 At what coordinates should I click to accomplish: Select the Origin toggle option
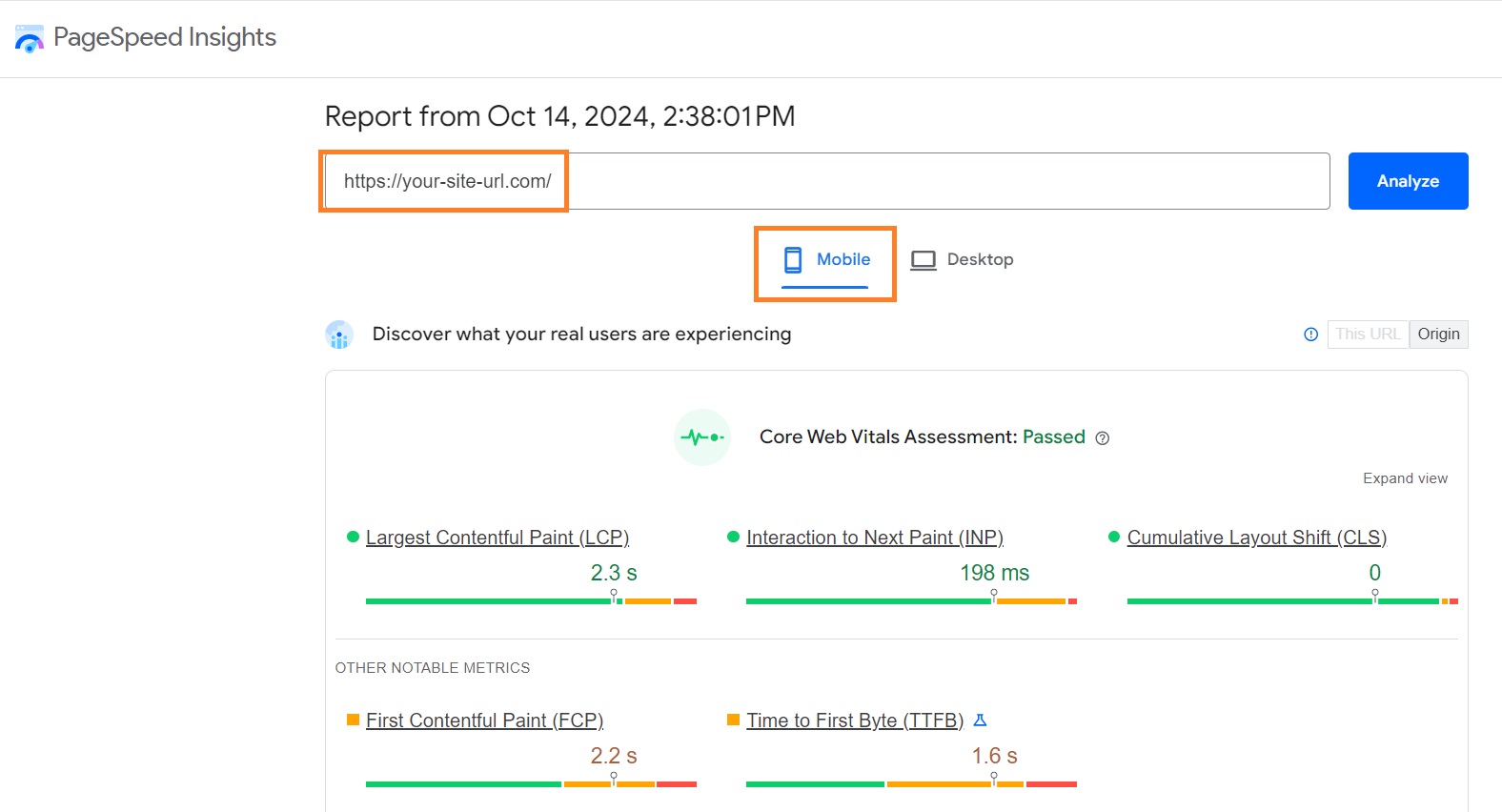(x=1438, y=335)
